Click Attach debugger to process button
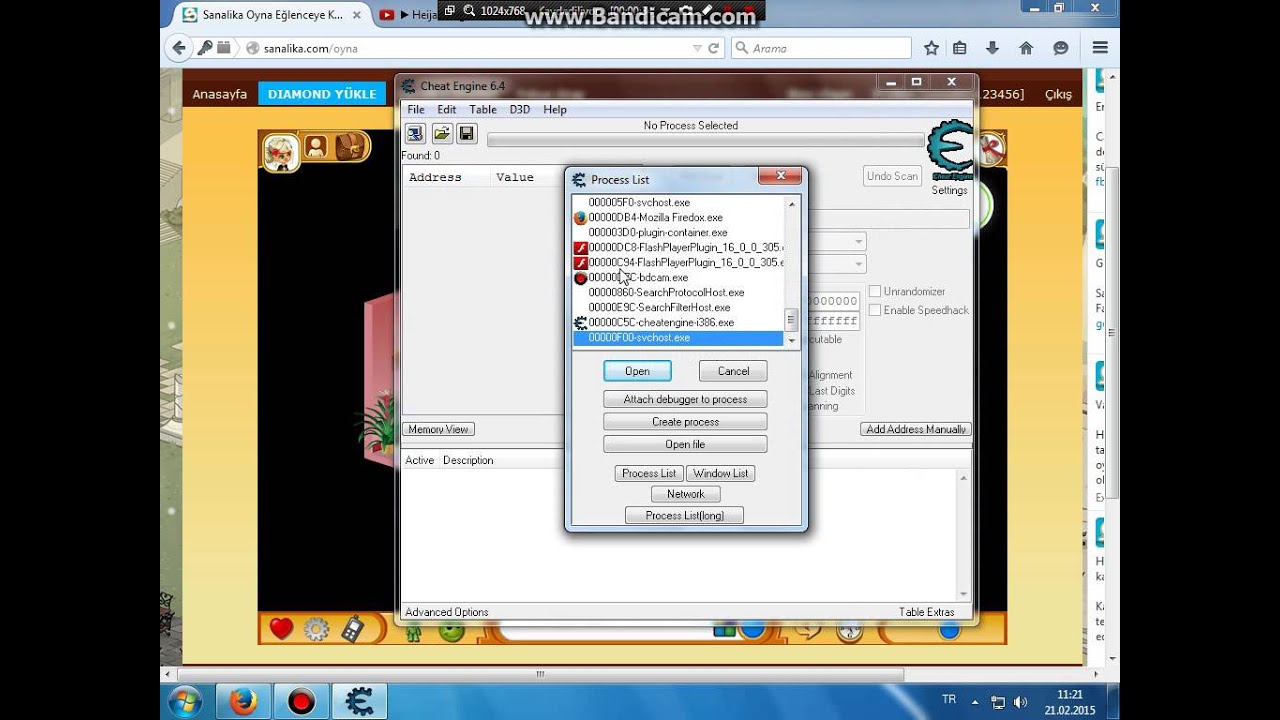The width and height of the screenshot is (1280, 720). (685, 399)
